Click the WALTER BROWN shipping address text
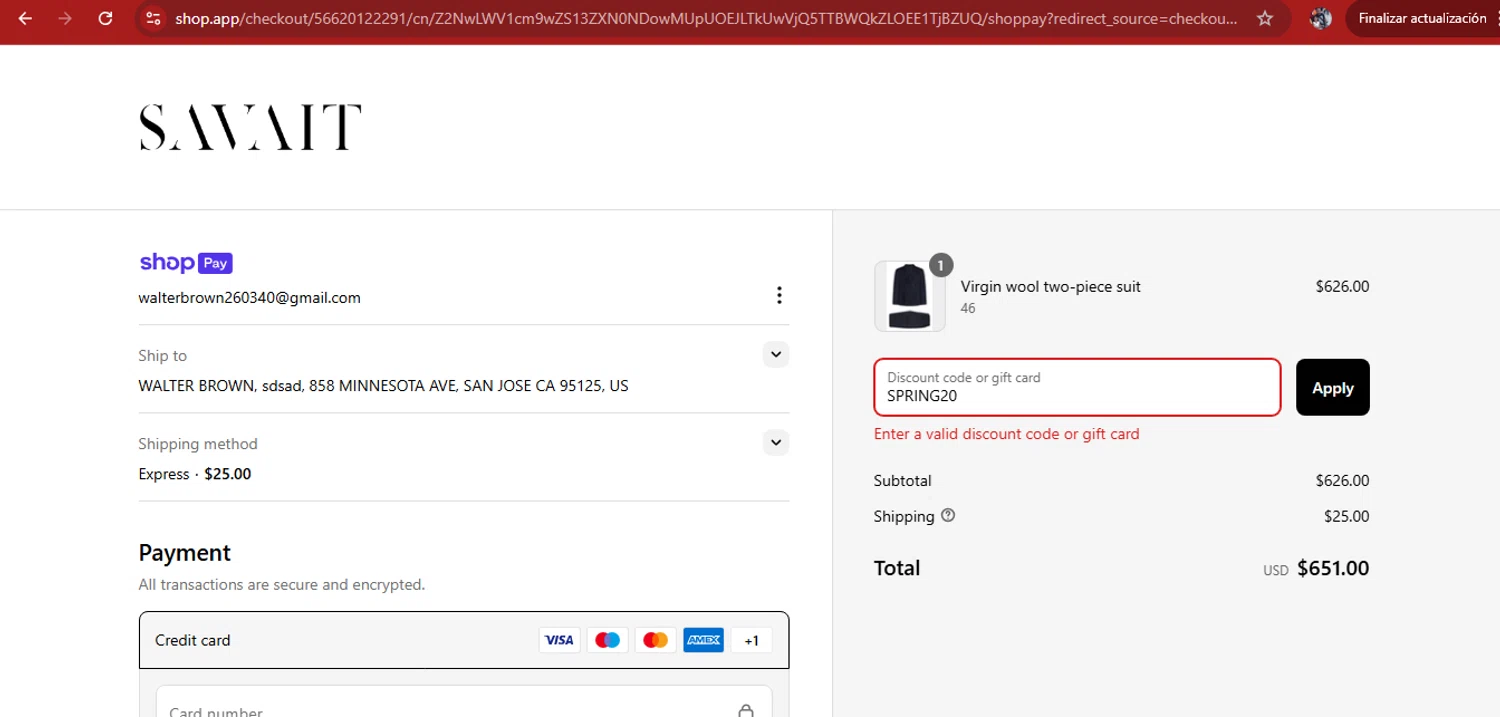This screenshot has width=1500, height=717. point(384,386)
